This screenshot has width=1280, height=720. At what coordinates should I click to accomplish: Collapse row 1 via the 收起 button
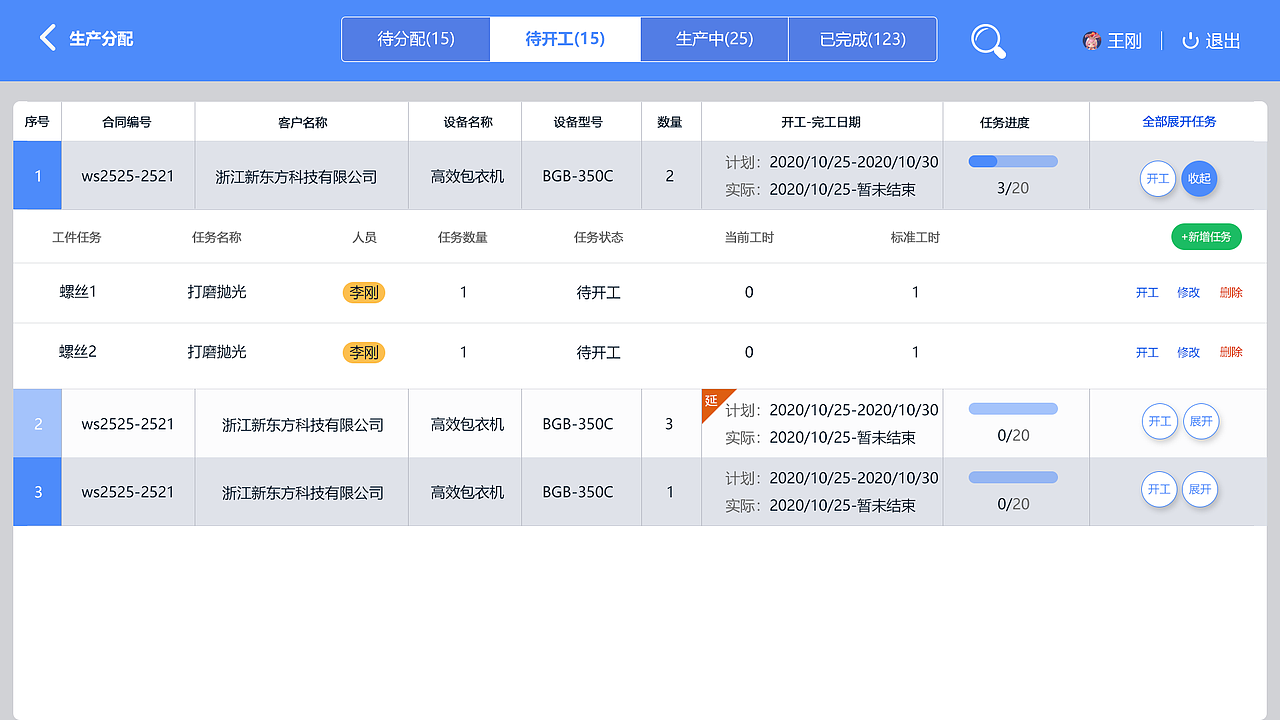coord(1199,179)
